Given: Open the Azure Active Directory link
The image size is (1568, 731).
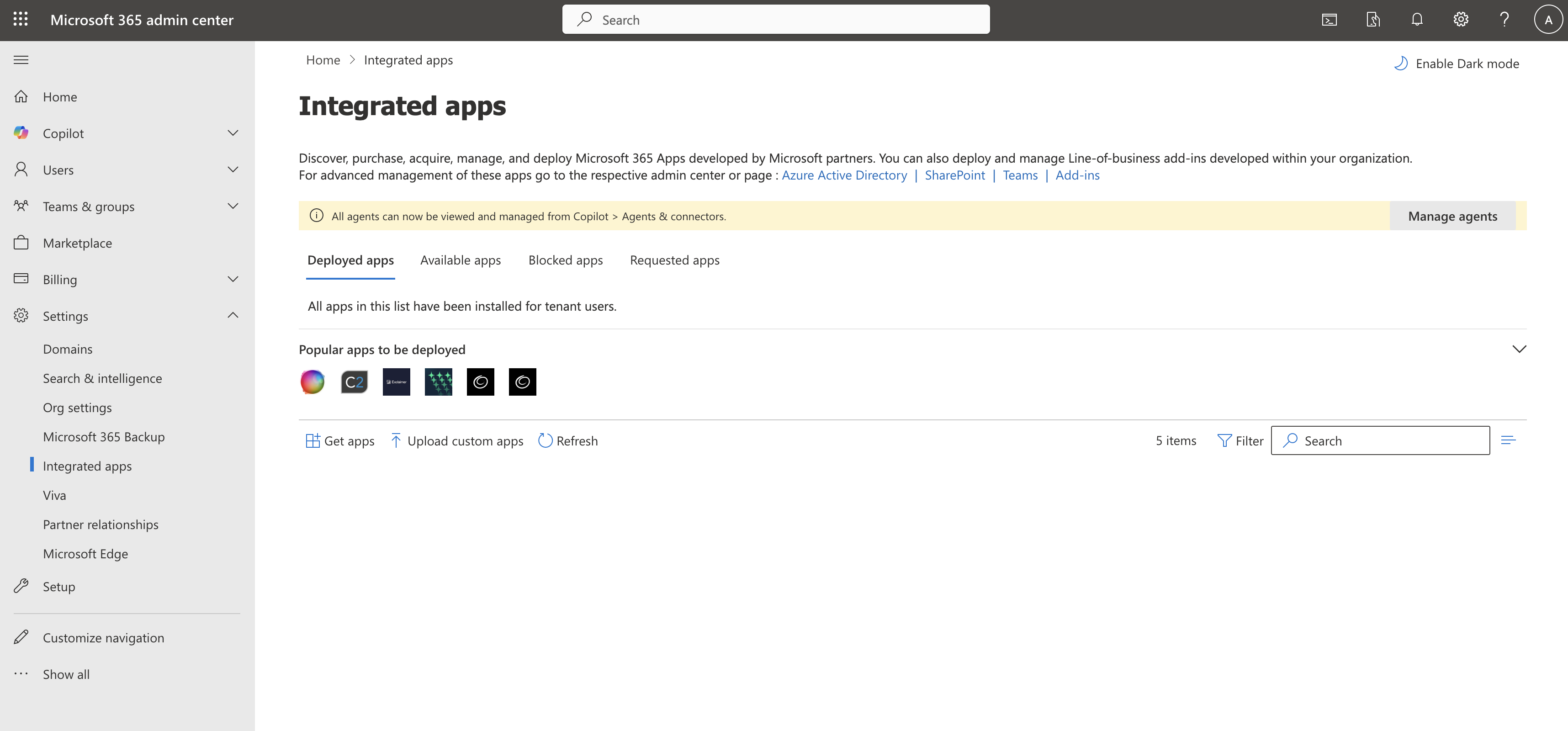Looking at the screenshot, I should coord(844,175).
